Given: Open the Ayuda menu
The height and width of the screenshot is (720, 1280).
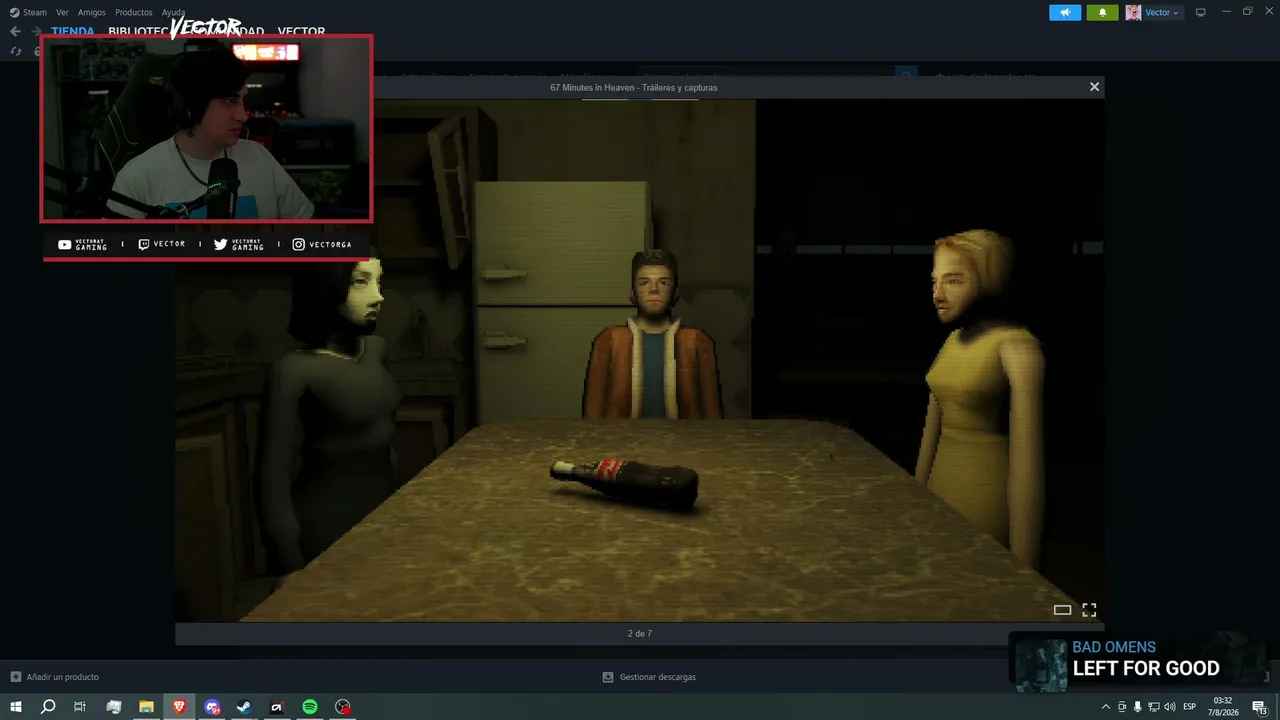Looking at the screenshot, I should point(173,13).
